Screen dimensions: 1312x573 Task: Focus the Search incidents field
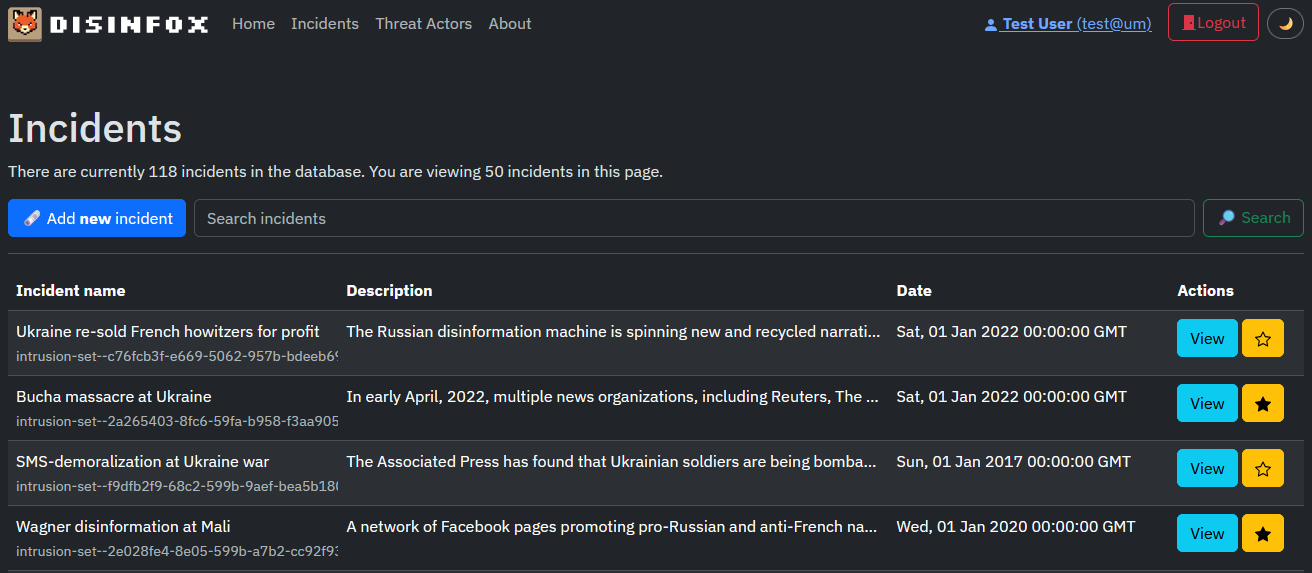(x=694, y=218)
